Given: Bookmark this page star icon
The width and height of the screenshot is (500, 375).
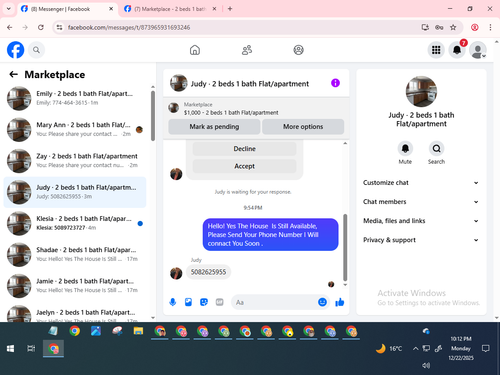Looking at the screenshot, I should click(453, 27).
